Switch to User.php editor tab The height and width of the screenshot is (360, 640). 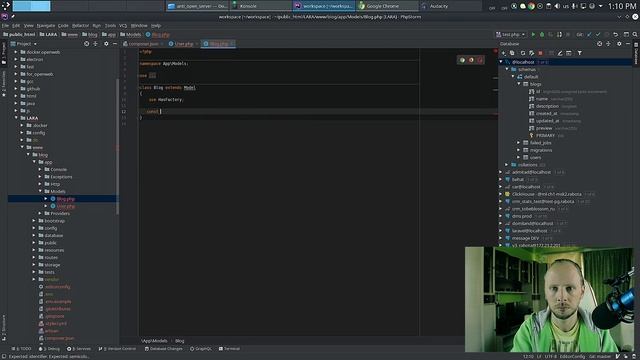pyautogui.click(x=183, y=44)
